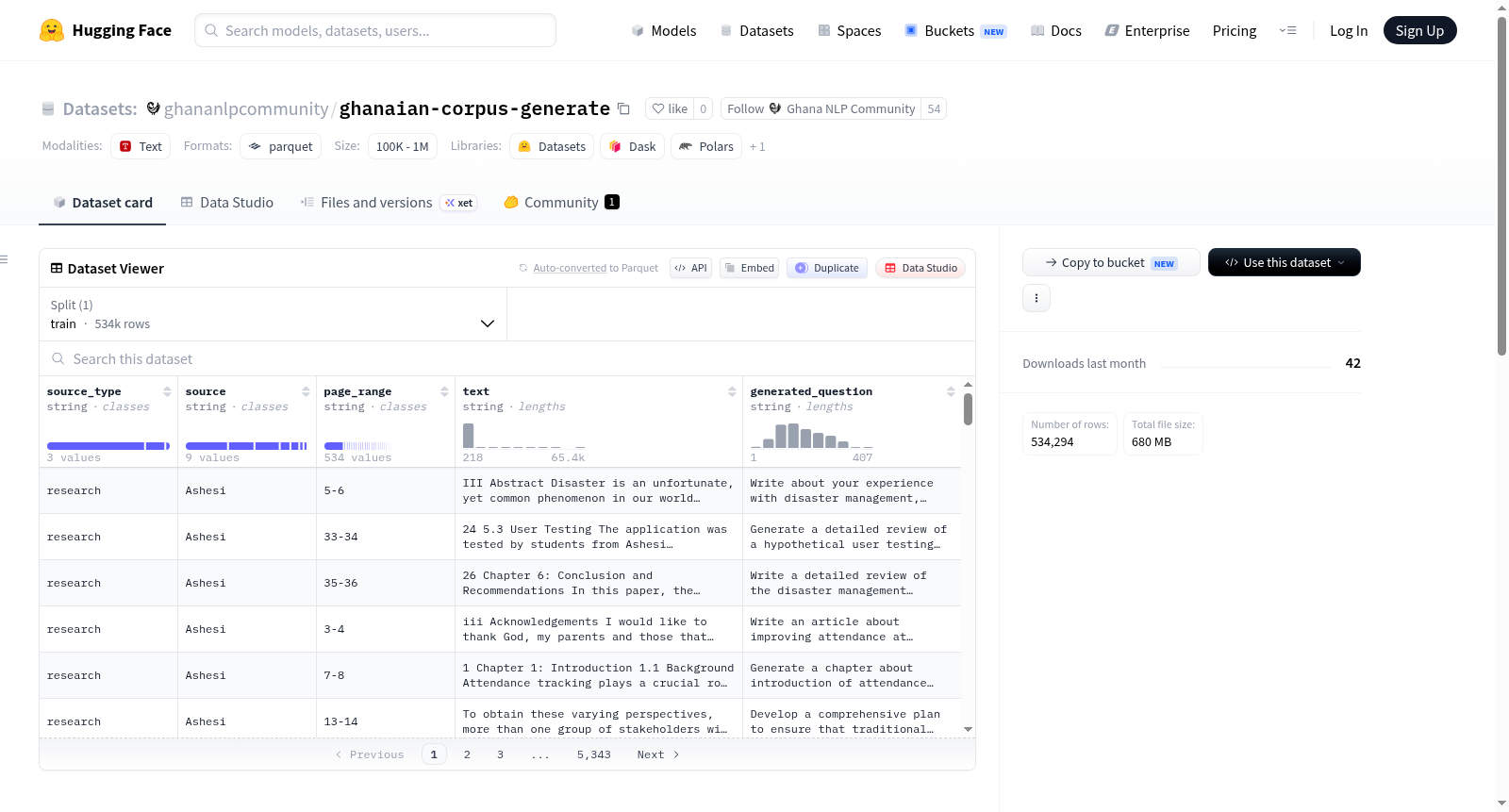Open the Community tab

click(x=561, y=203)
